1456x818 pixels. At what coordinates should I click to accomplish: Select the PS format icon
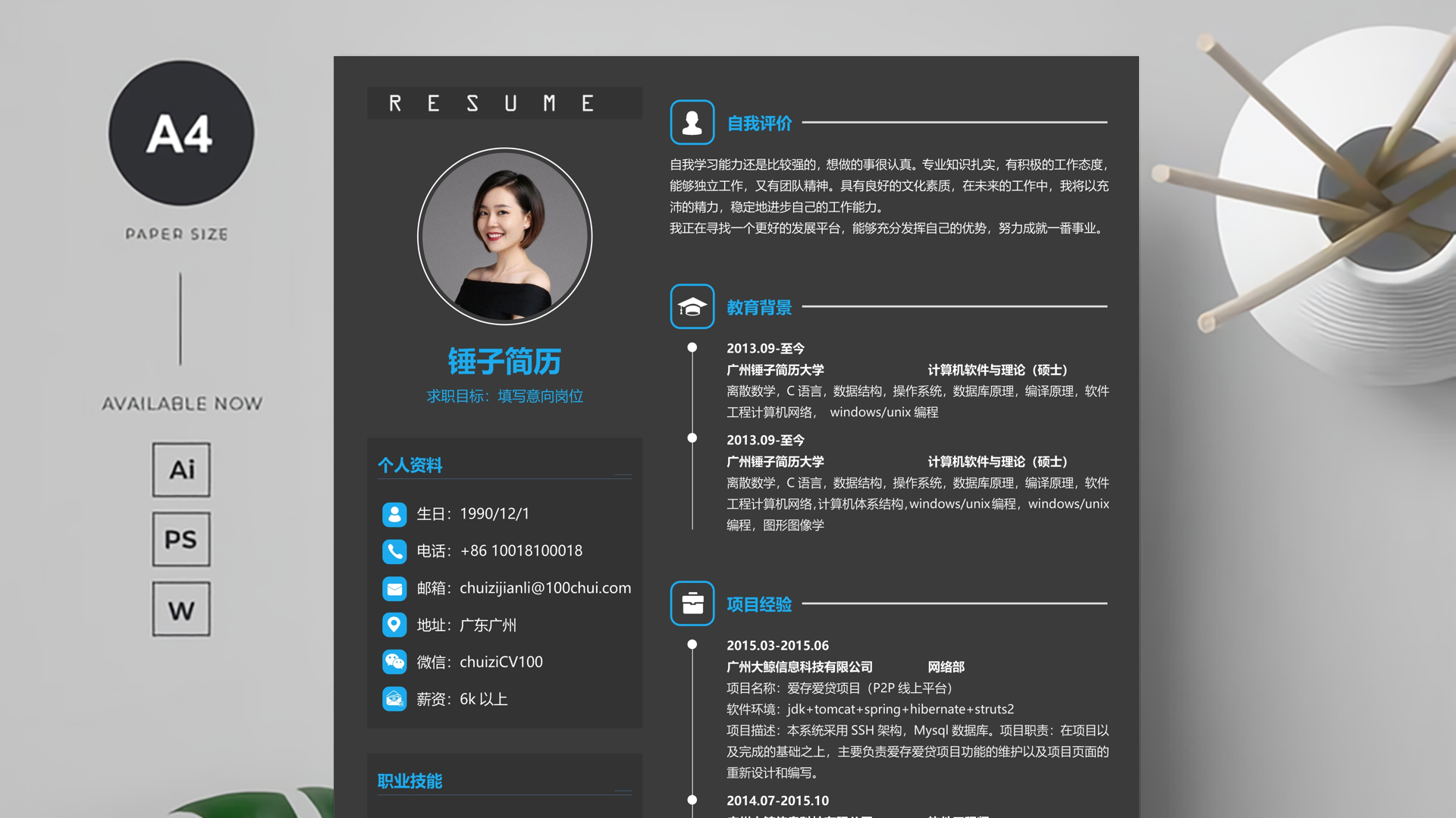pos(181,540)
